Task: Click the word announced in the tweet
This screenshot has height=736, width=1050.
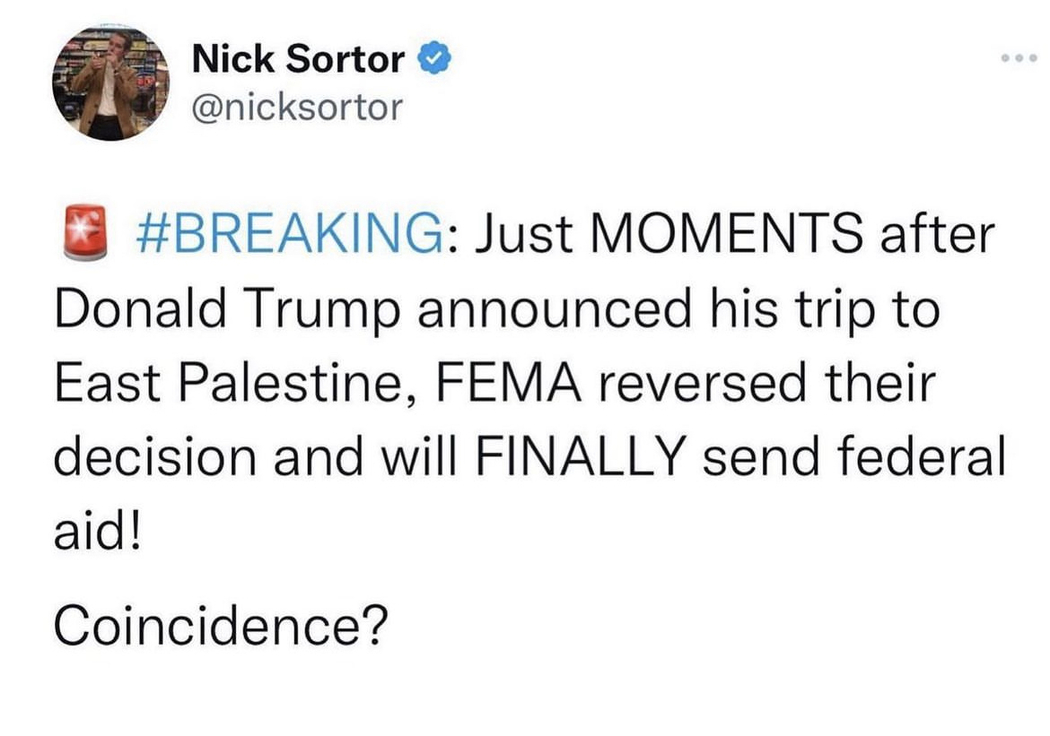Action: click(554, 309)
